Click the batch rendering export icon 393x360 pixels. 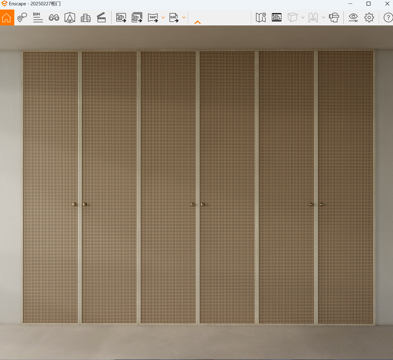click(137, 17)
